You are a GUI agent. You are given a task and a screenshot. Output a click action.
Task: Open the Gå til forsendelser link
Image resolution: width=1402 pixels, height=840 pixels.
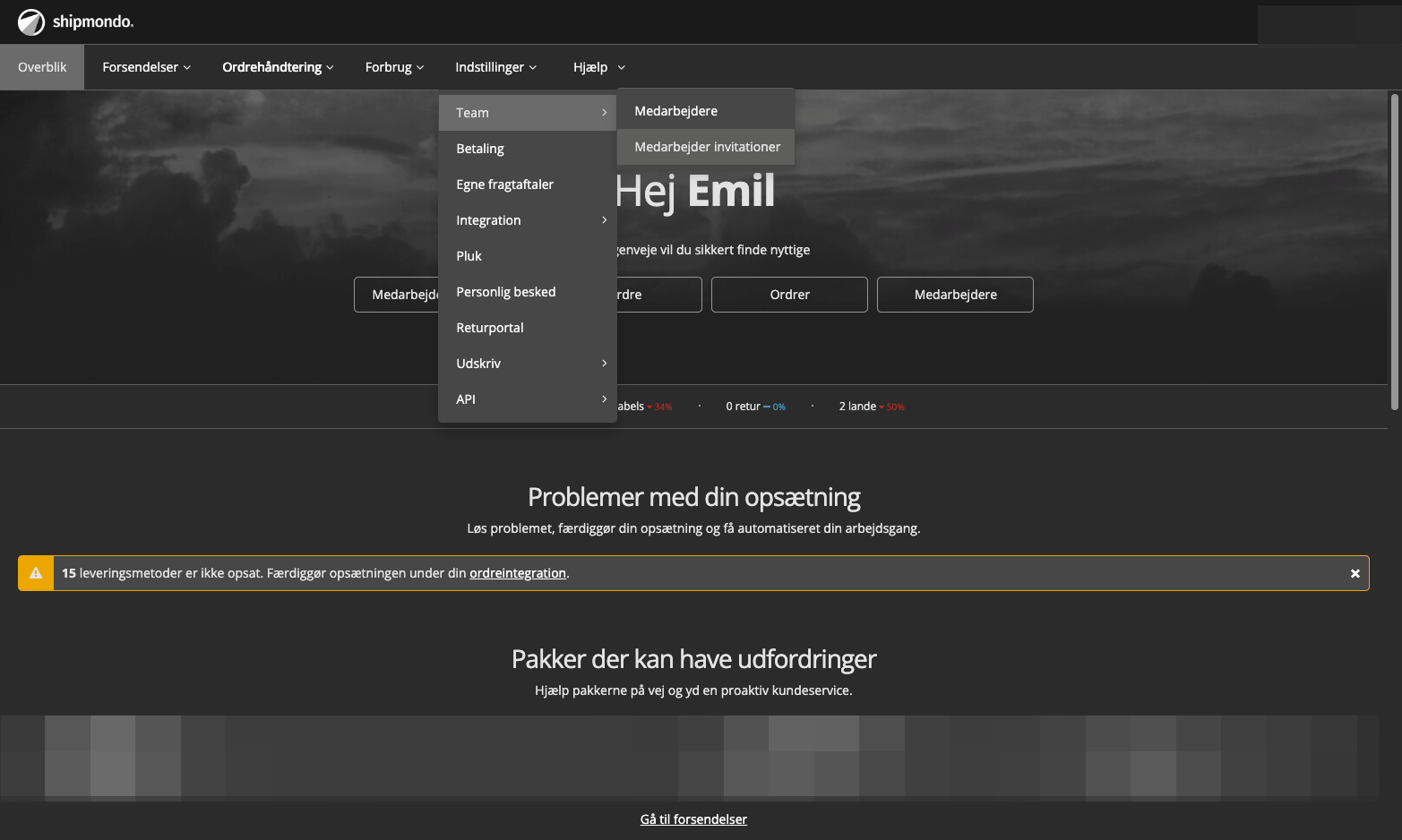pyautogui.click(x=693, y=819)
